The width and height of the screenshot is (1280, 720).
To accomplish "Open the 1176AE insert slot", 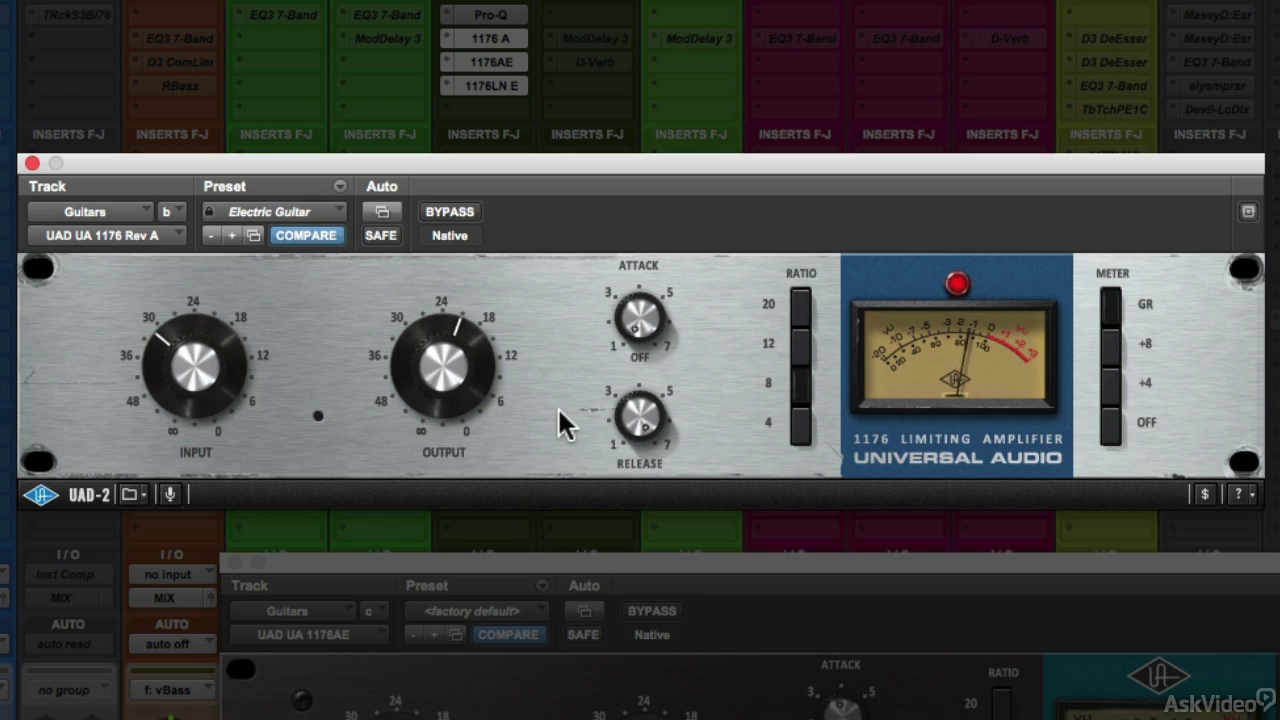I will 484,63.
